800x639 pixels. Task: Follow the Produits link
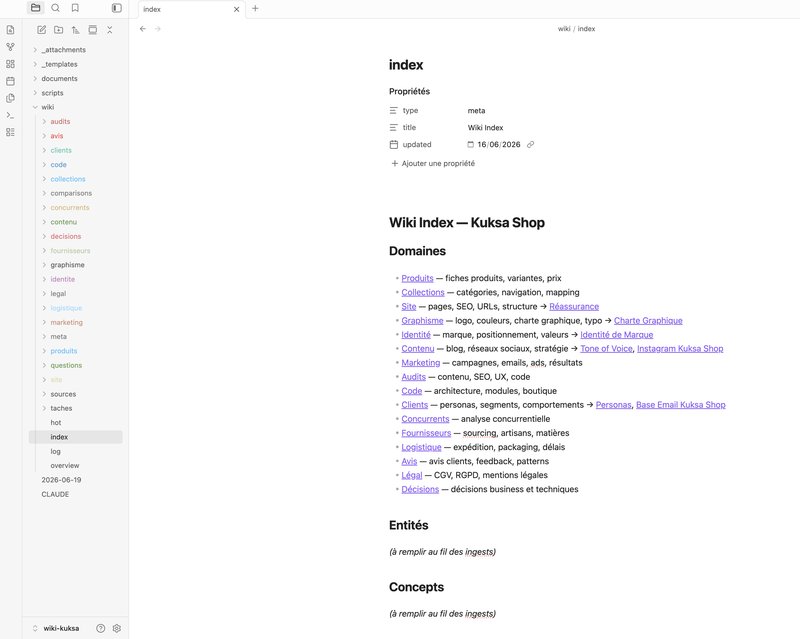[x=417, y=278]
